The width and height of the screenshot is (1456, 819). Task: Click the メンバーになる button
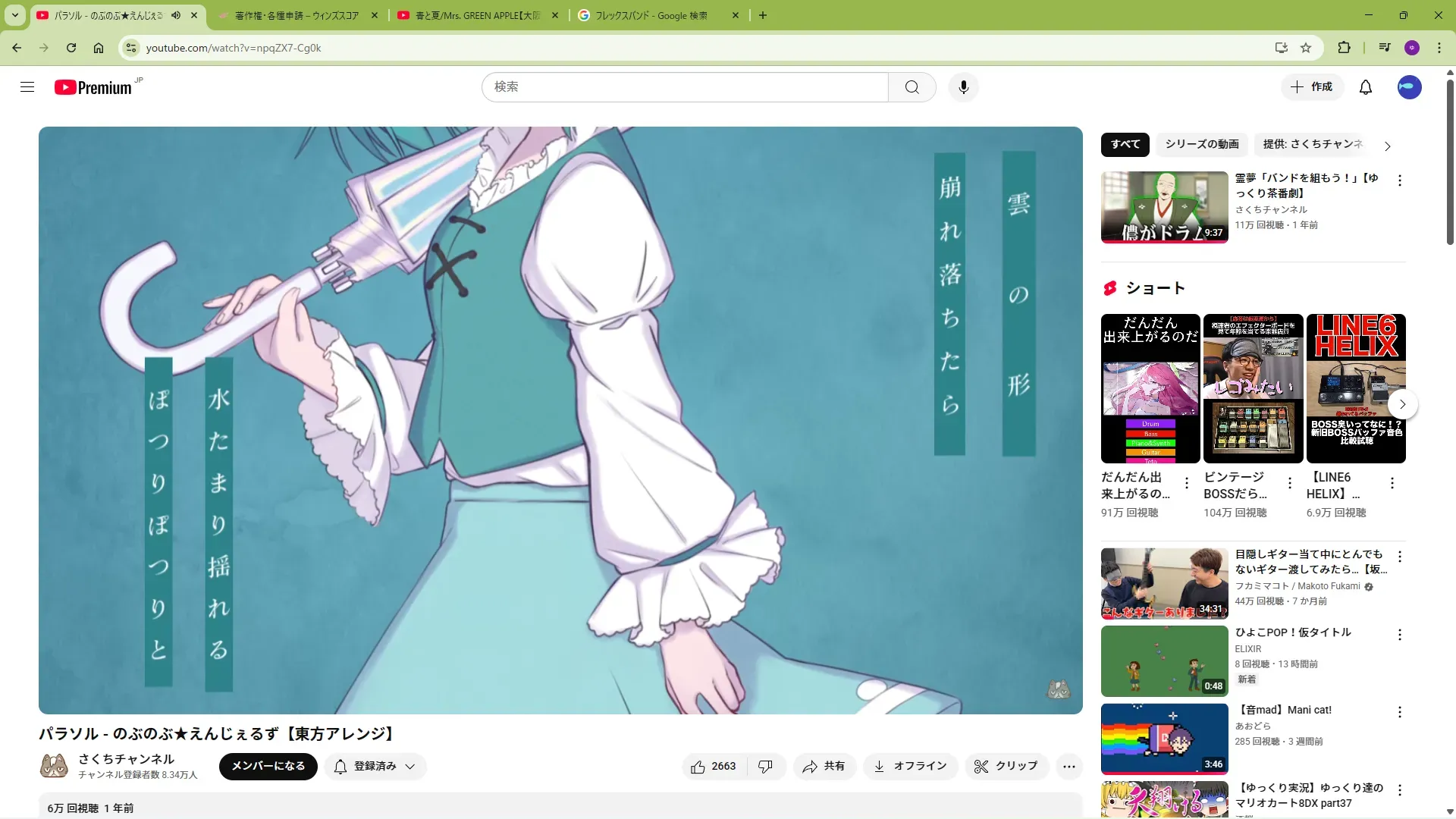pos(268,767)
